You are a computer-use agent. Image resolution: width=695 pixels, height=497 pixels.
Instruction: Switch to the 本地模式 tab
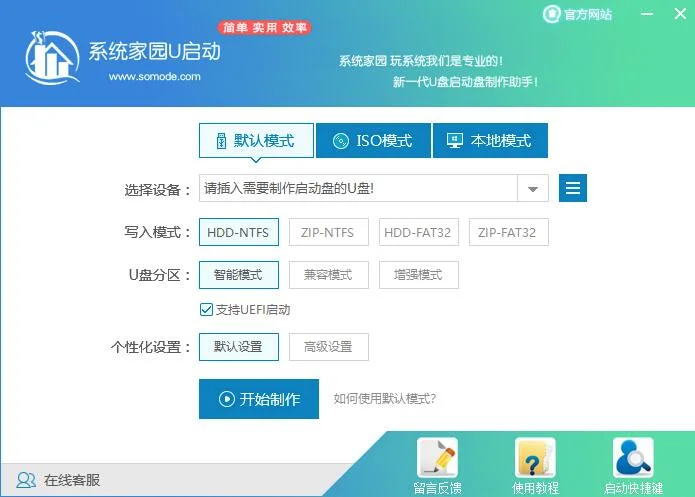[x=490, y=141]
